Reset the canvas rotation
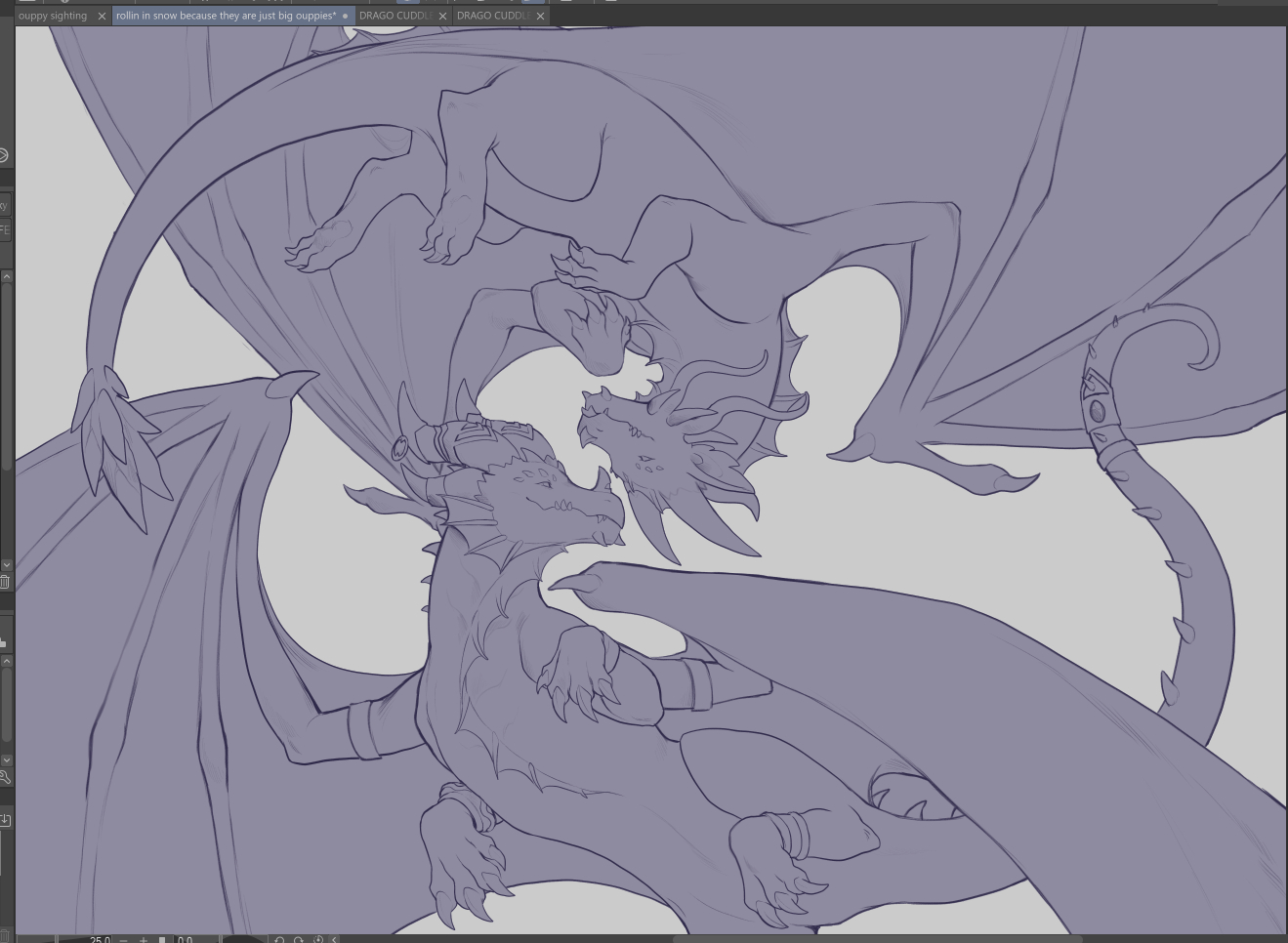 pos(318,939)
